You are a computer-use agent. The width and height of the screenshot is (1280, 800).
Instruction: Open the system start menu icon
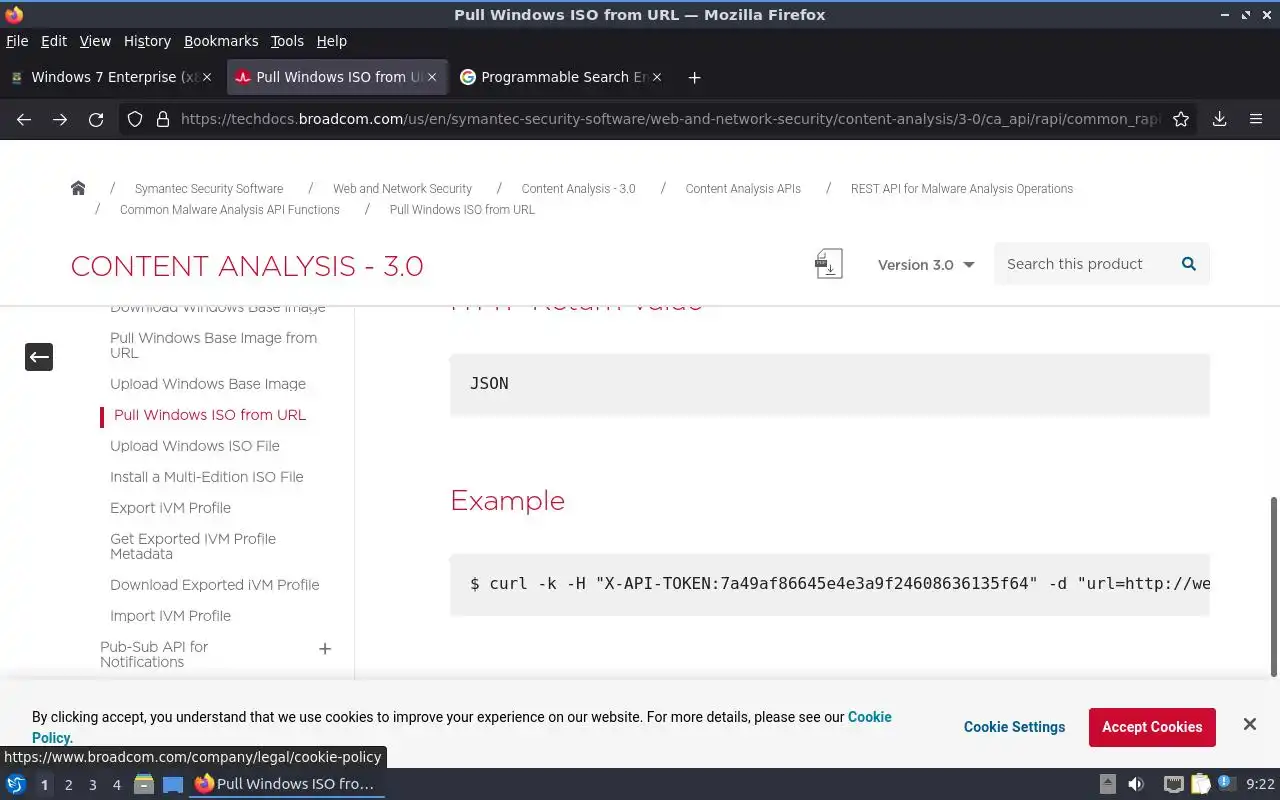coord(16,785)
